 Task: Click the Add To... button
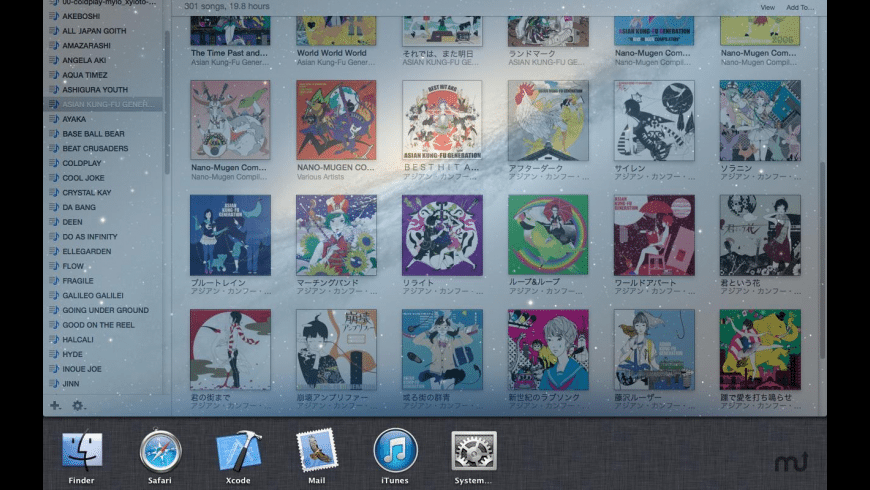pos(800,7)
